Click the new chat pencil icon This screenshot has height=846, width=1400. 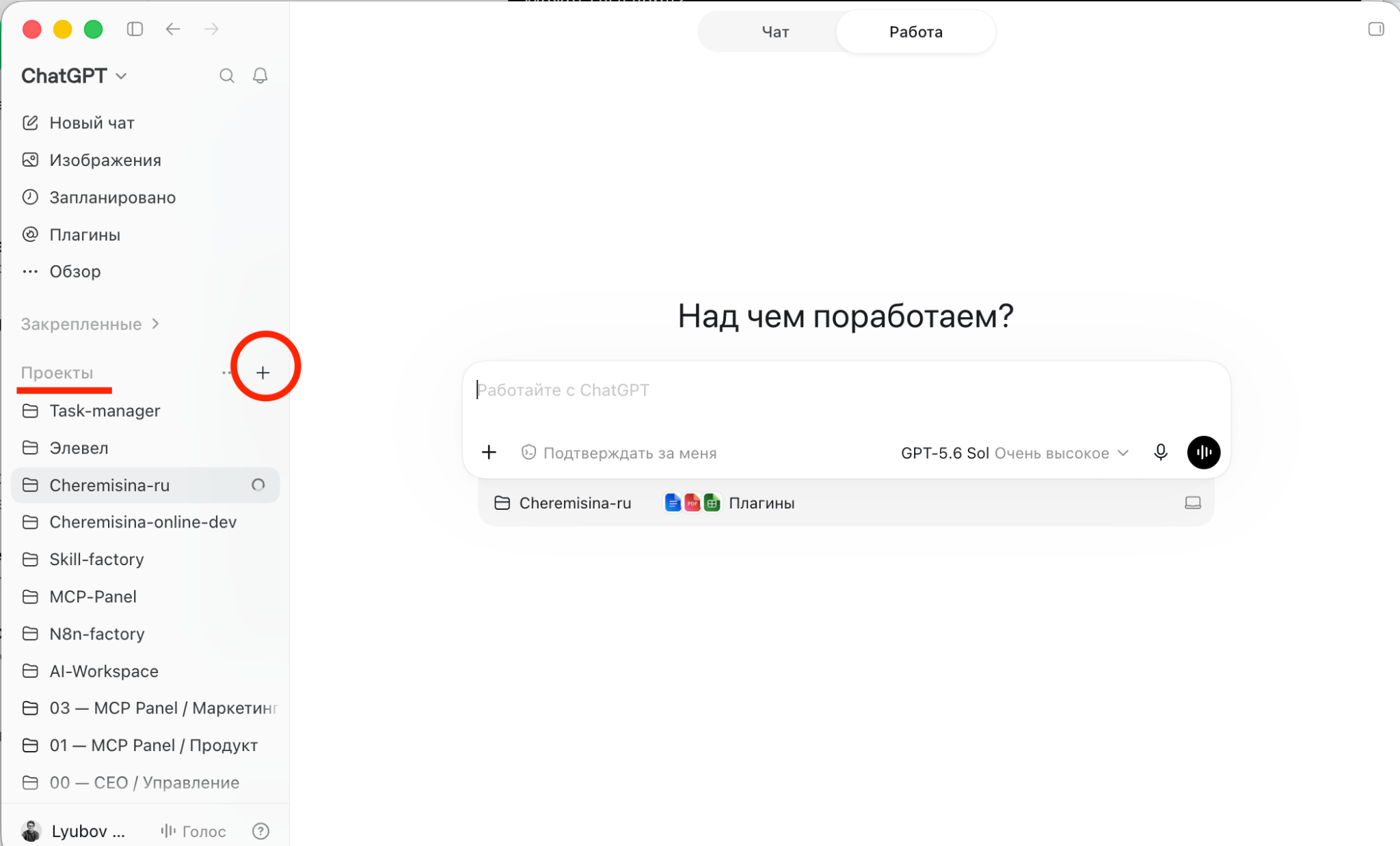pos(30,123)
